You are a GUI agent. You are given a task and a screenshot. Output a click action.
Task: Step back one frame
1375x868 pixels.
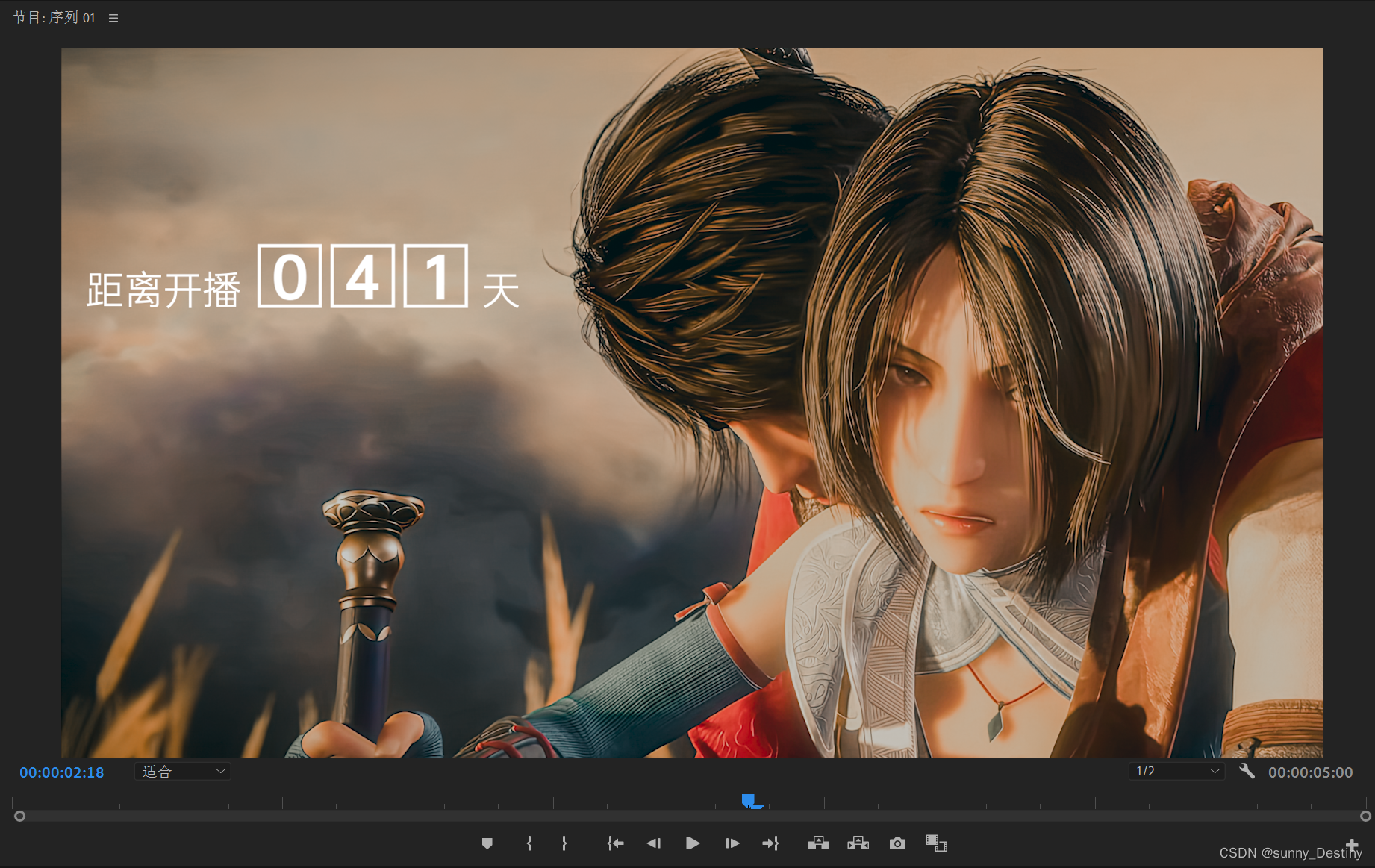coord(654,843)
